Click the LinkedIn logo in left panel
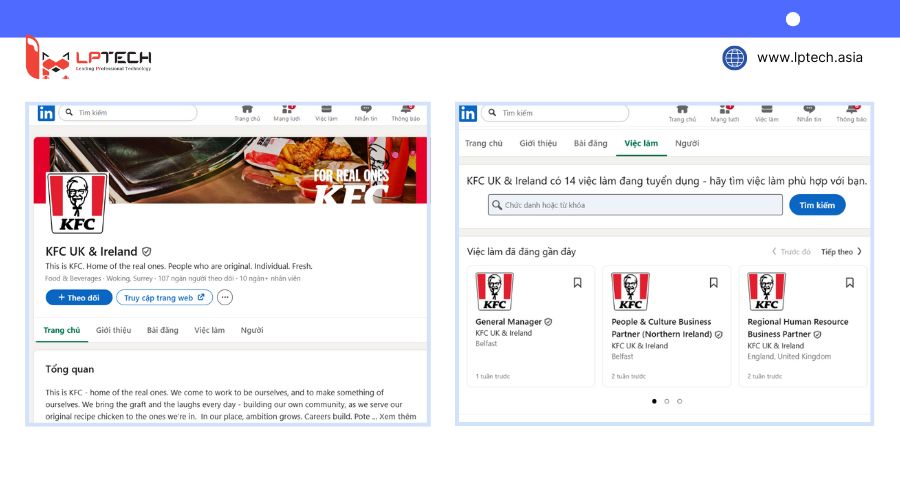900x500 pixels. pyautogui.click(x=46, y=113)
